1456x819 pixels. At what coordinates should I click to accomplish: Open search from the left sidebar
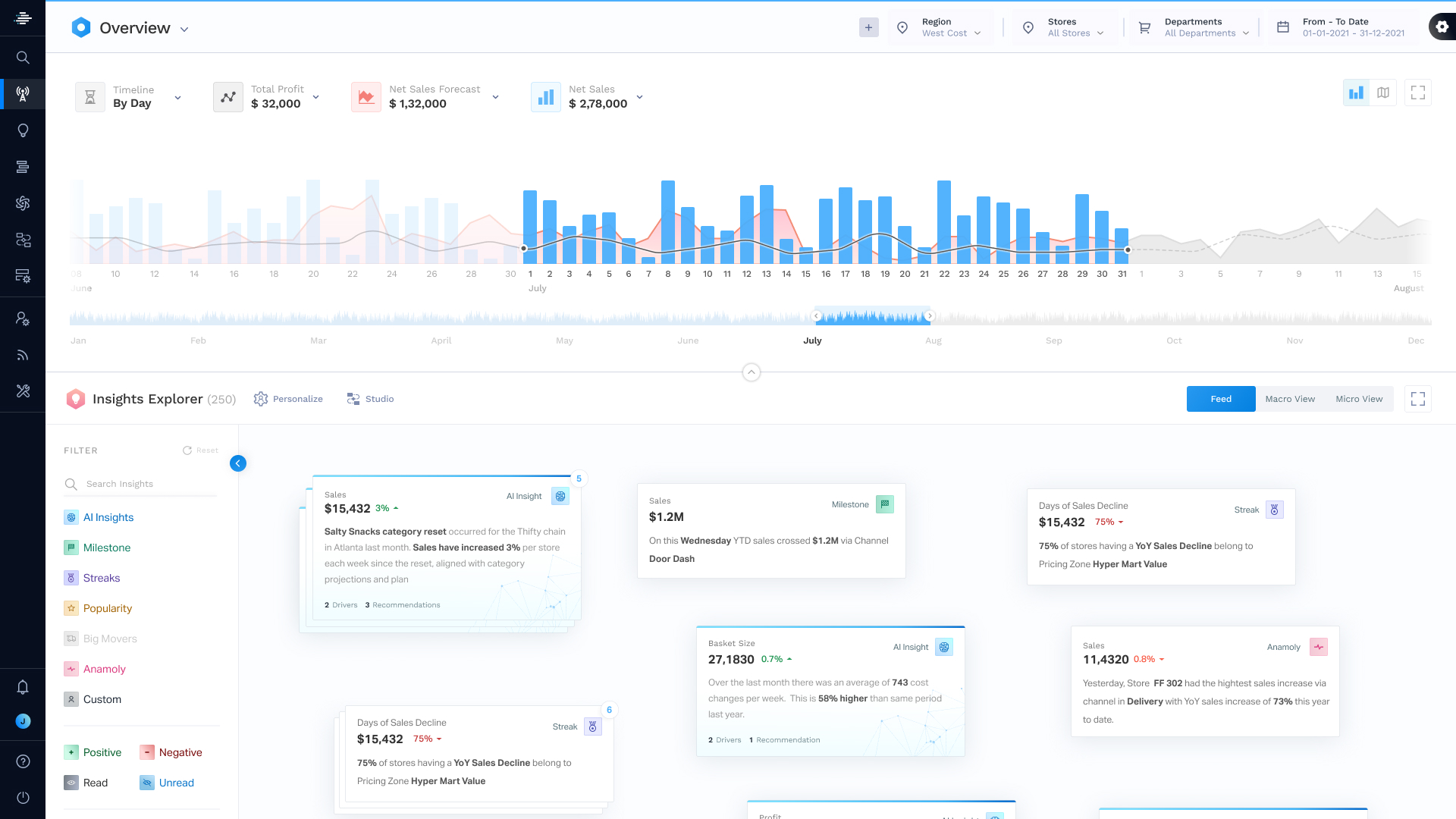[x=23, y=58]
